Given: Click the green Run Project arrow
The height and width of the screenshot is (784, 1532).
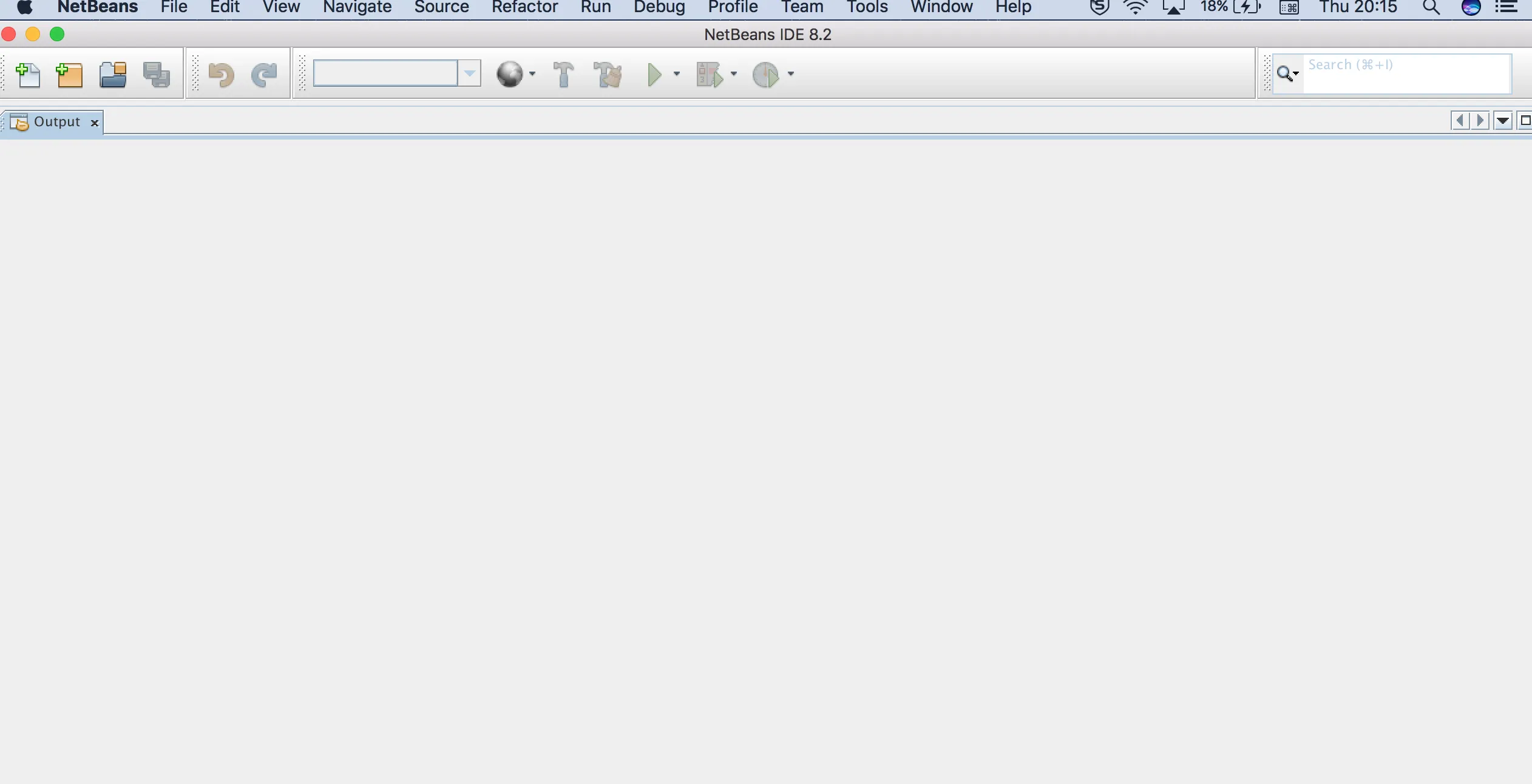Looking at the screenshot, I should pos(654,75).
